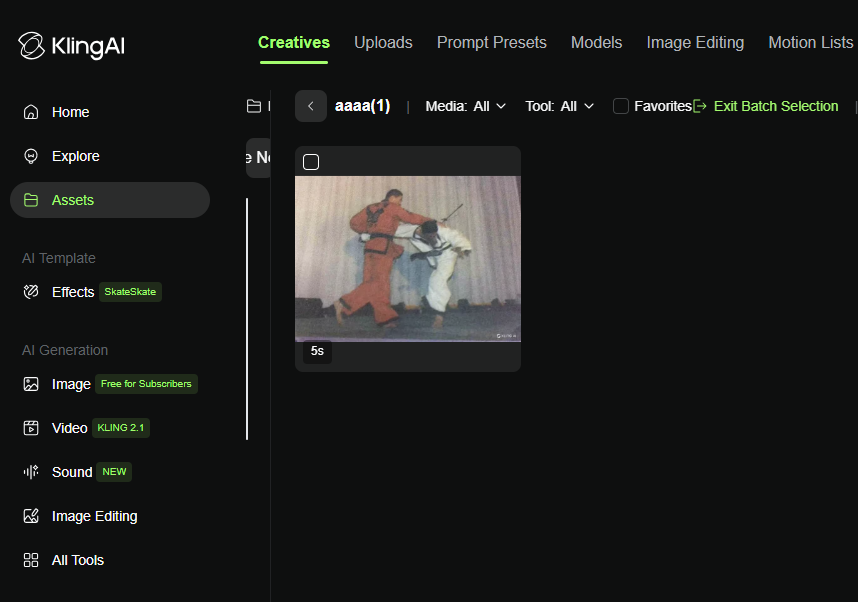Open the Motion Lists tab

tap(810, 43)
